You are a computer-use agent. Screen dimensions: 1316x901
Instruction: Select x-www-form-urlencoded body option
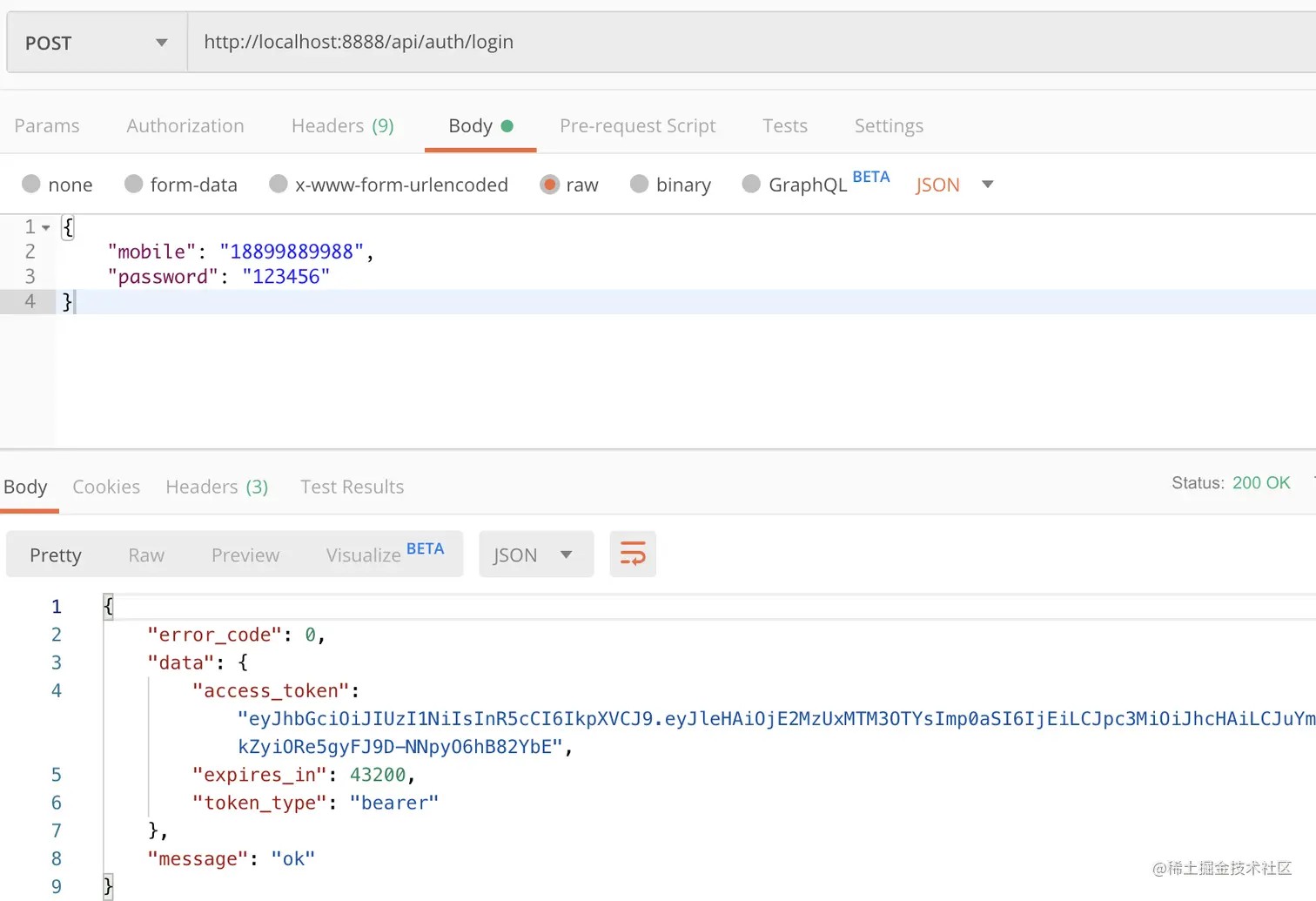point(279,184)
